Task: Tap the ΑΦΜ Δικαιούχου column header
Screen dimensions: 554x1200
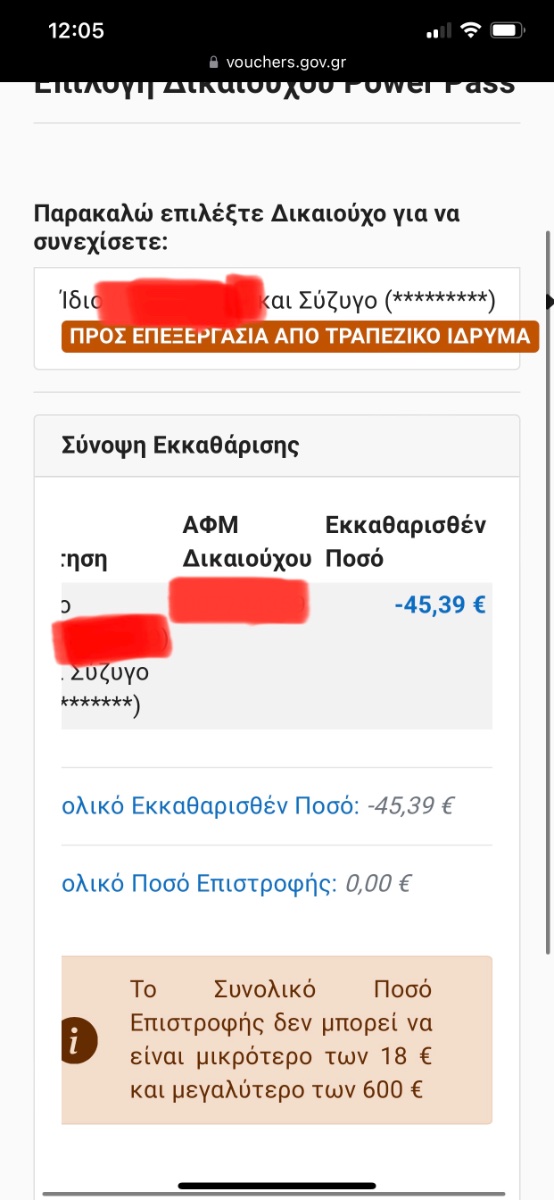Action: pyautogui.click(x=247, y=542)
